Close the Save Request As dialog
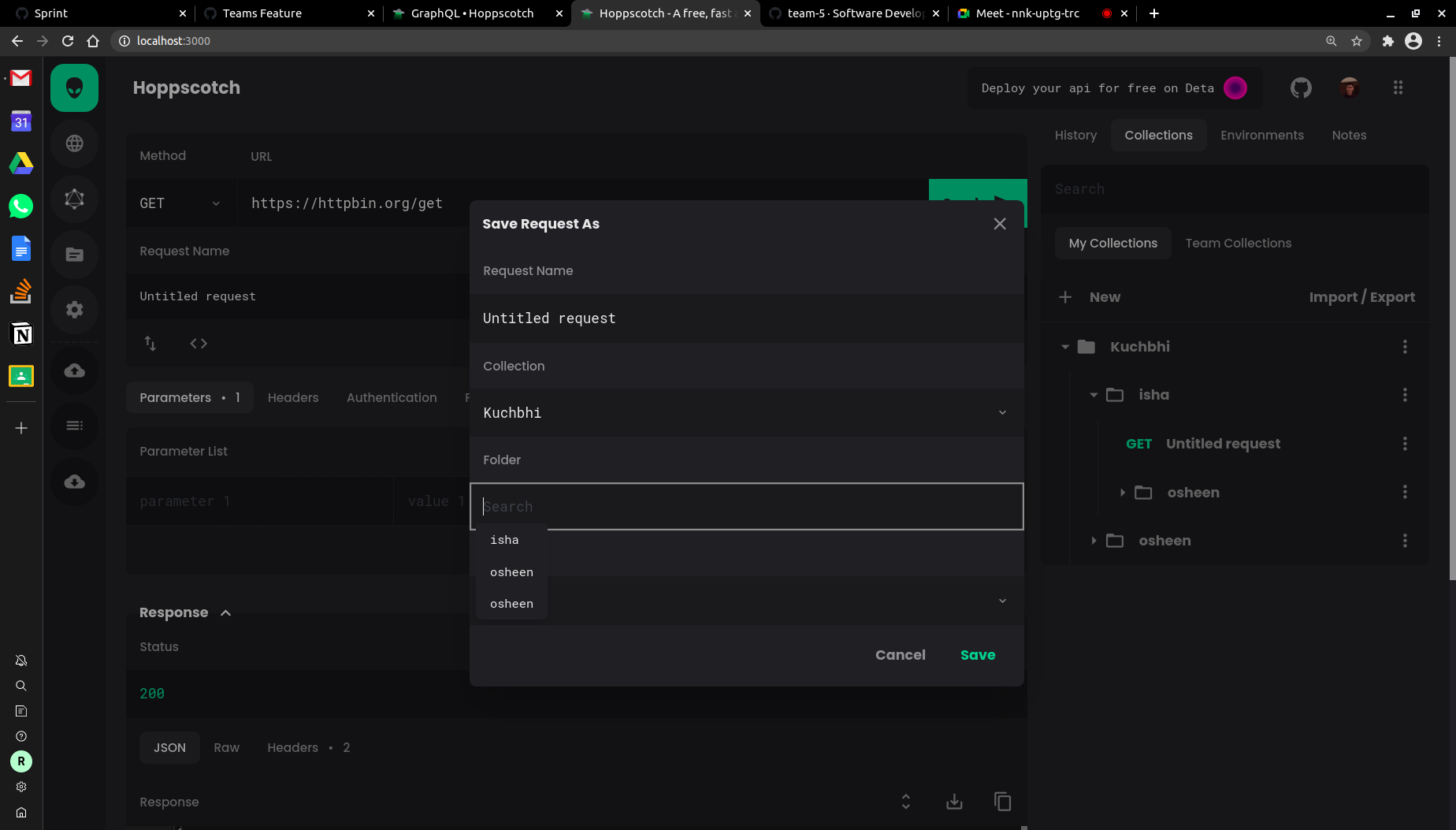 [1000, 224]
